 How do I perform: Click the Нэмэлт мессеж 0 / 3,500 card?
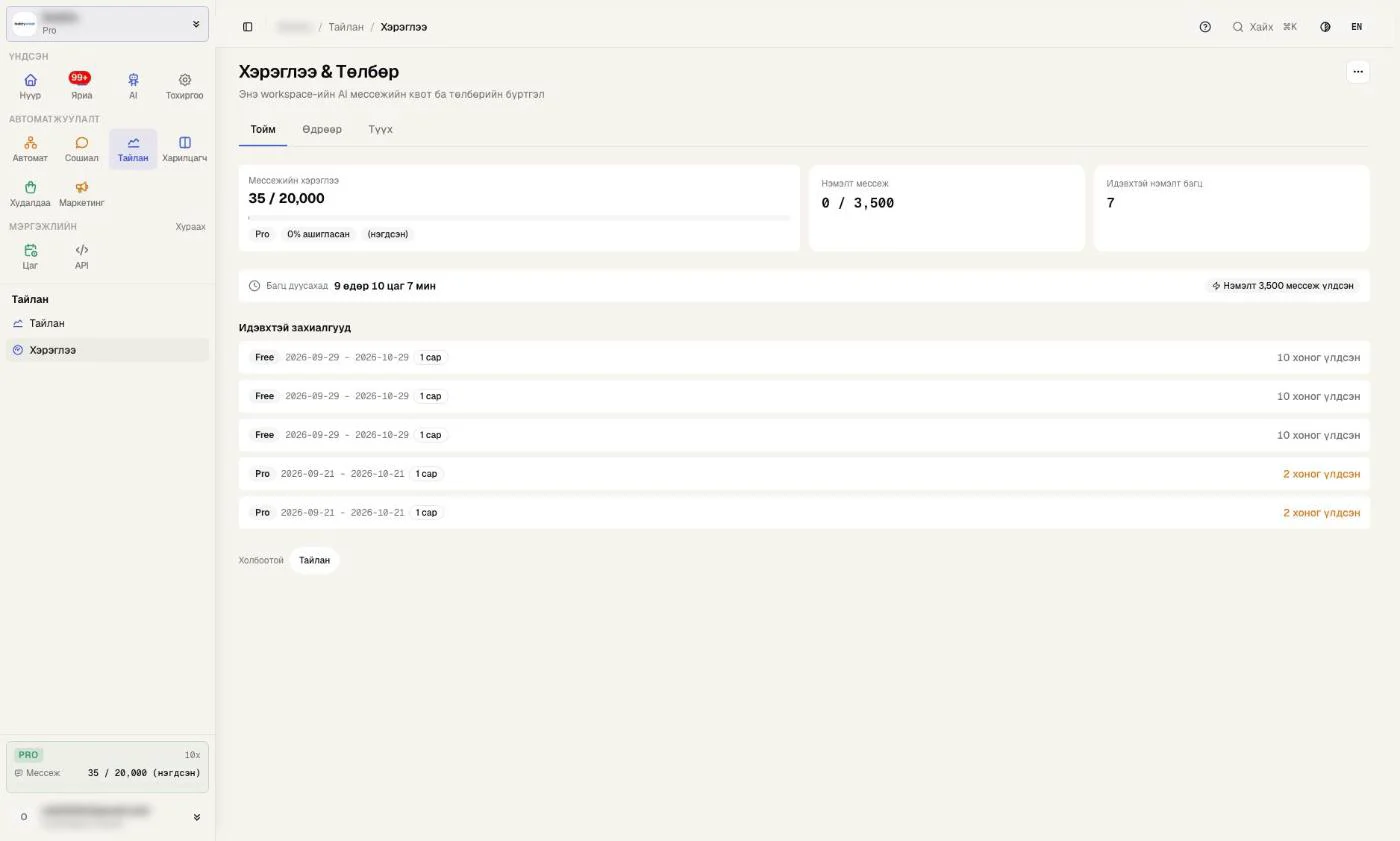coord(946,208)
